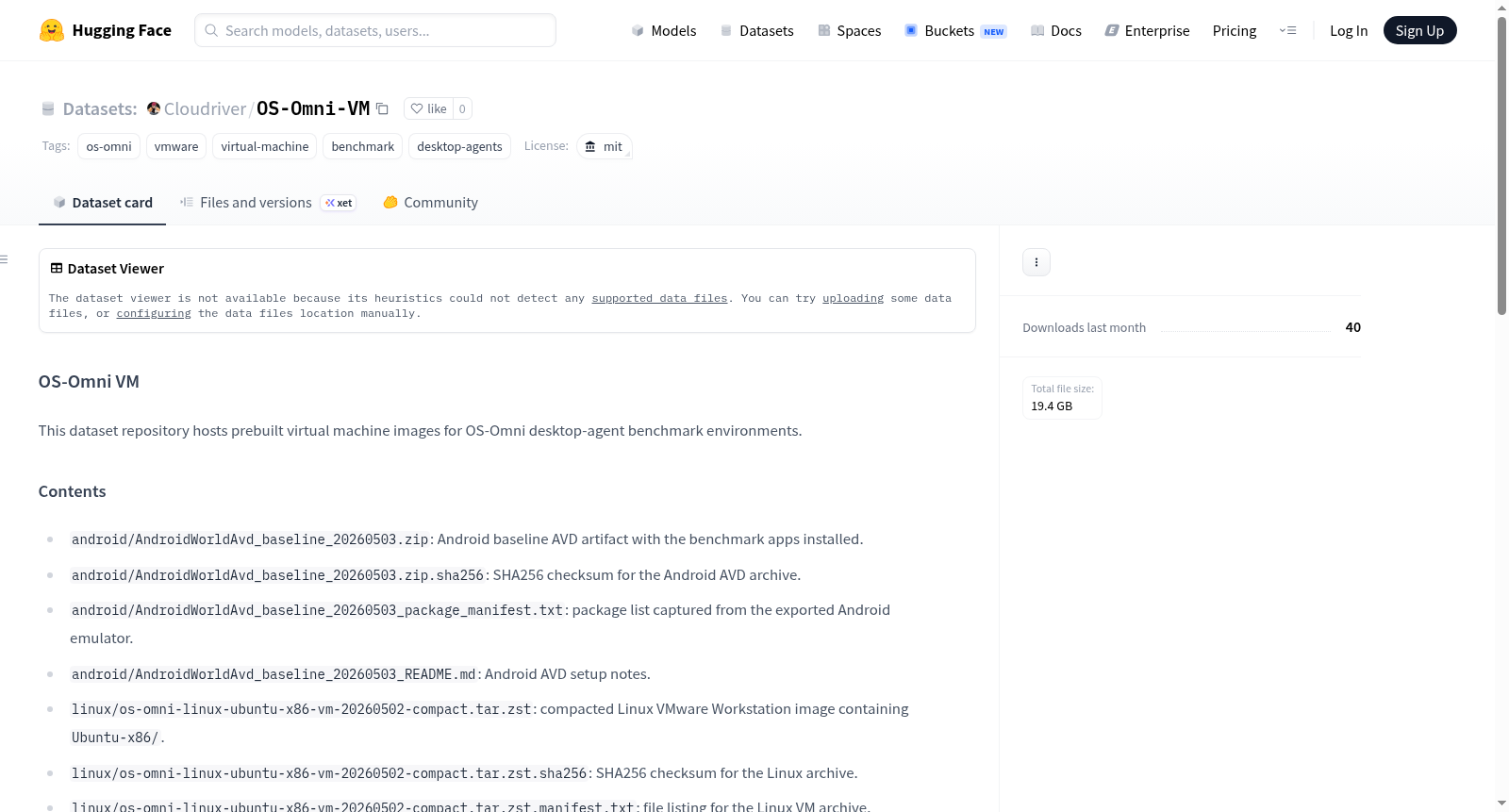Click the AndroidWorldAvd README.md file name
This screenshot has width=1509, height=812.
(x=274, y=674)
